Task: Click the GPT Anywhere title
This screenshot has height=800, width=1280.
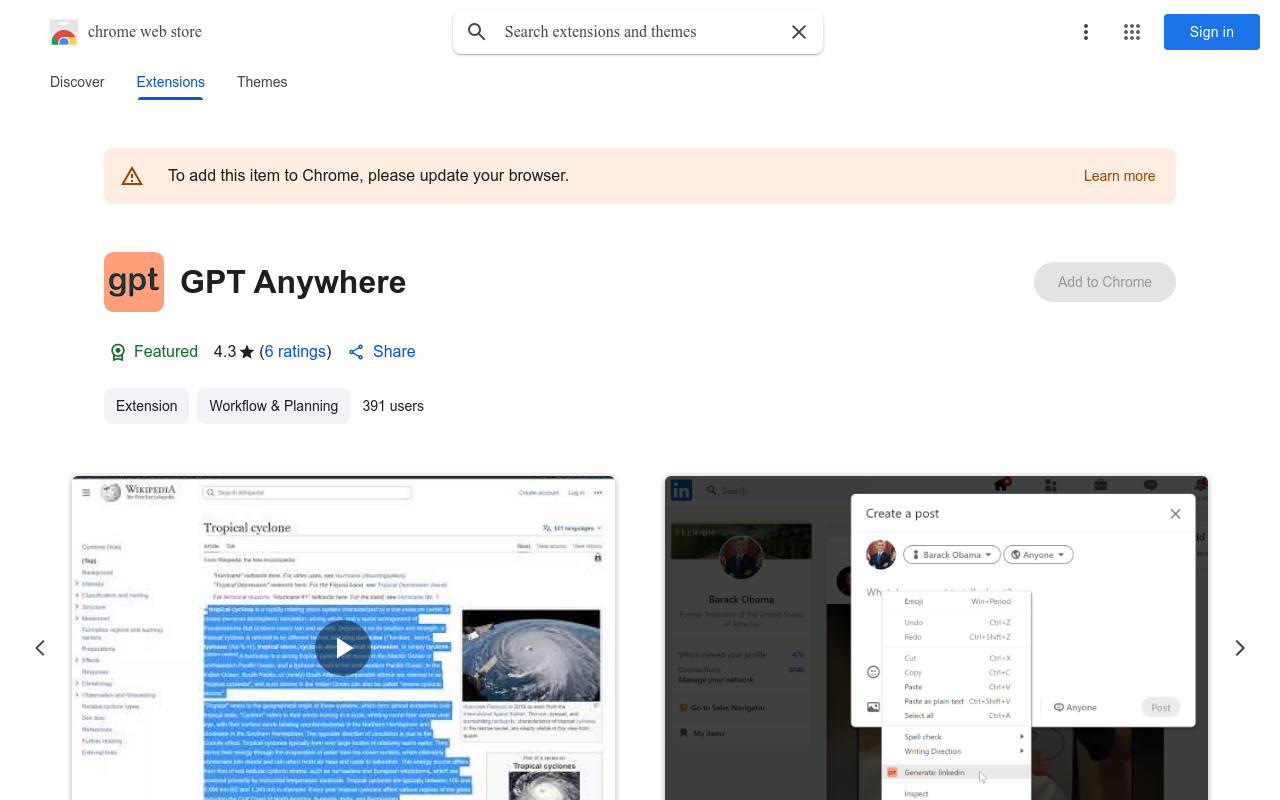Action: click(x=293, y=282)
